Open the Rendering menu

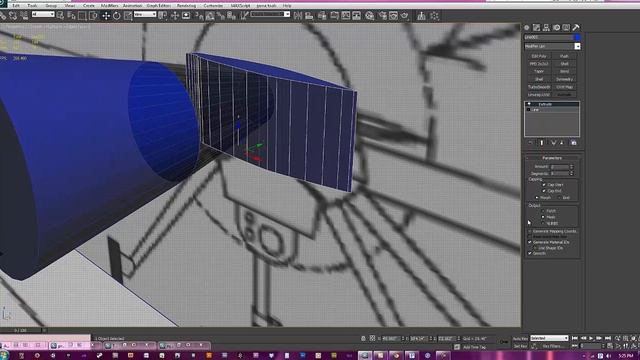[x=186, y=6]
